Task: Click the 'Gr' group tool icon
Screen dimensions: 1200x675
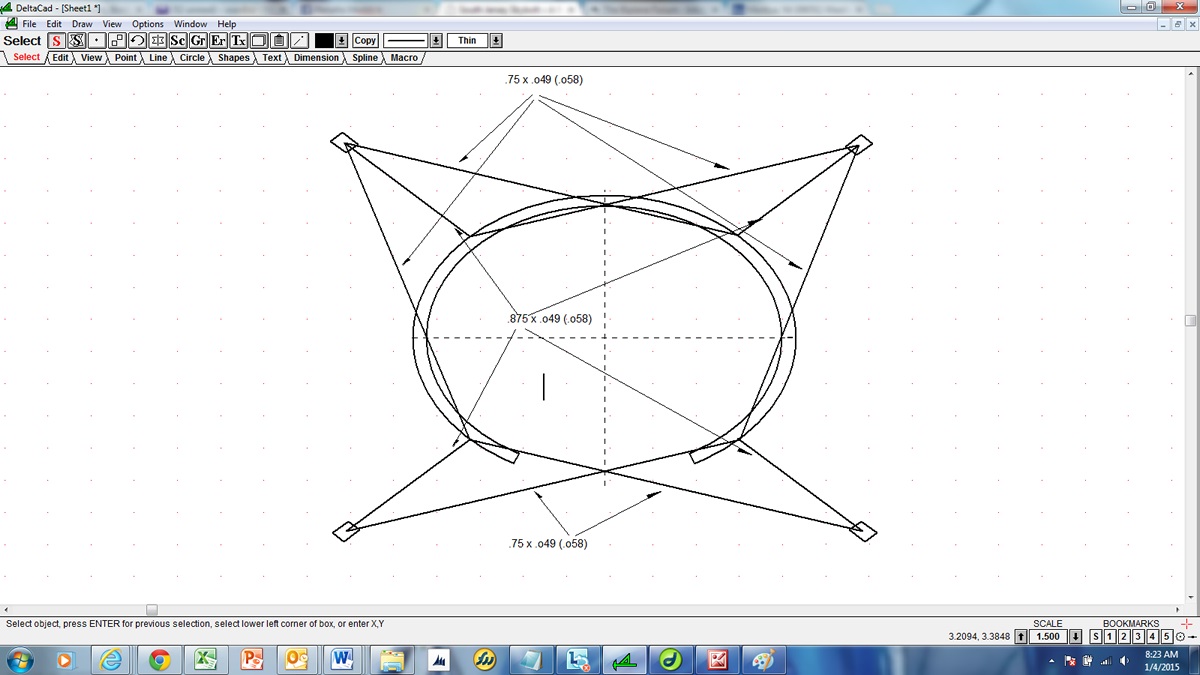Action: pos(198,41)
